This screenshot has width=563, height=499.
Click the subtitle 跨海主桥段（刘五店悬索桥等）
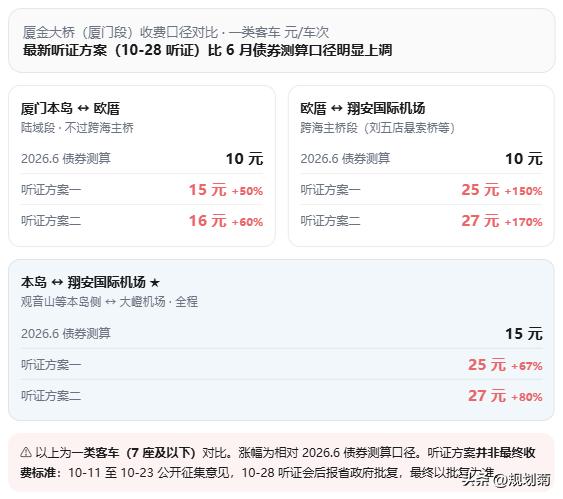(x=378, y=127)
